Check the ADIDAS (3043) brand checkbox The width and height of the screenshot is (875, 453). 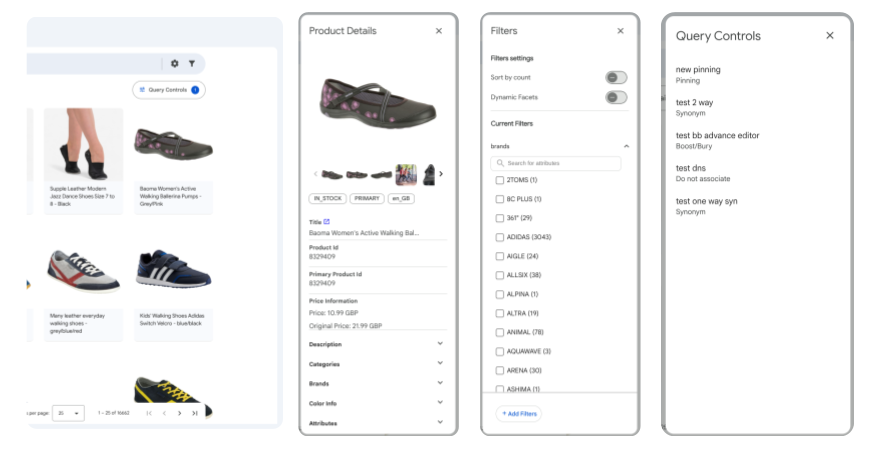[x=500, y=237]
